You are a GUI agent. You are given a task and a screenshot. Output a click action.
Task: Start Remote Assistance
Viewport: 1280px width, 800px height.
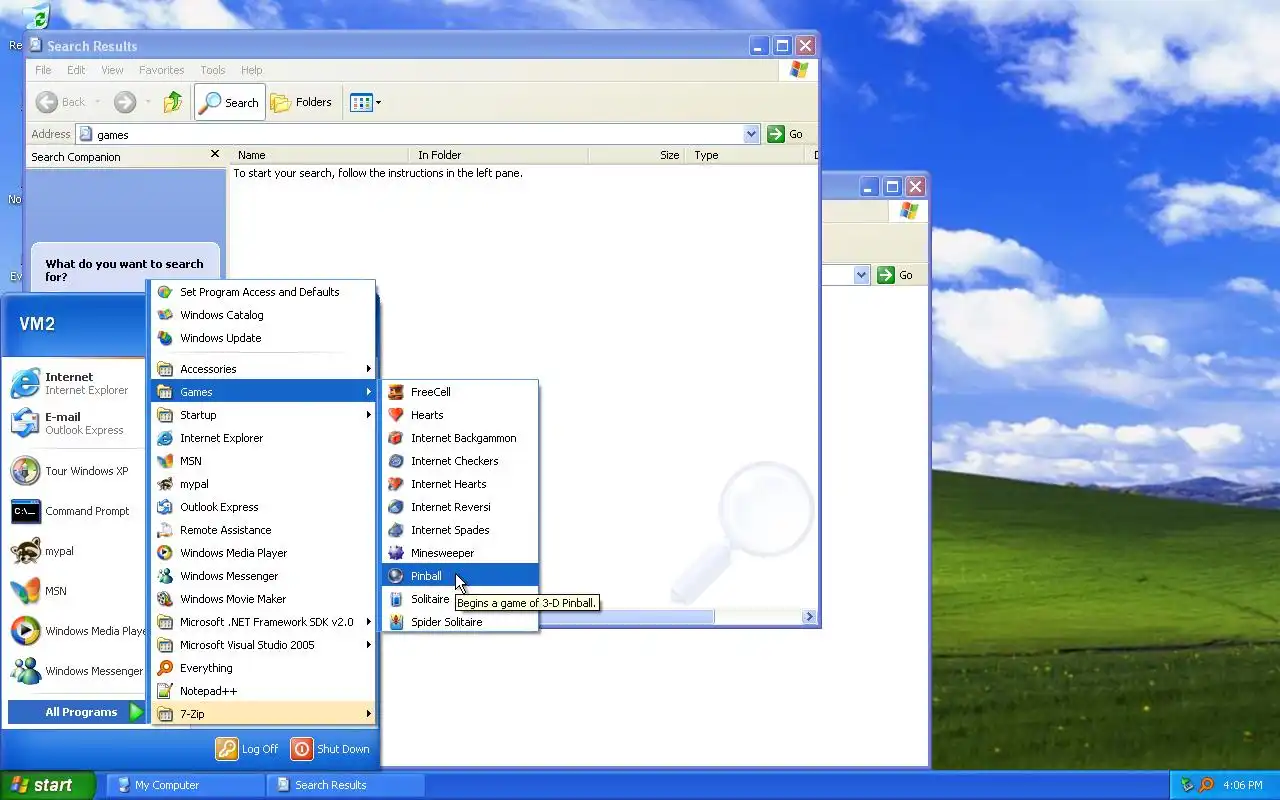263,530
